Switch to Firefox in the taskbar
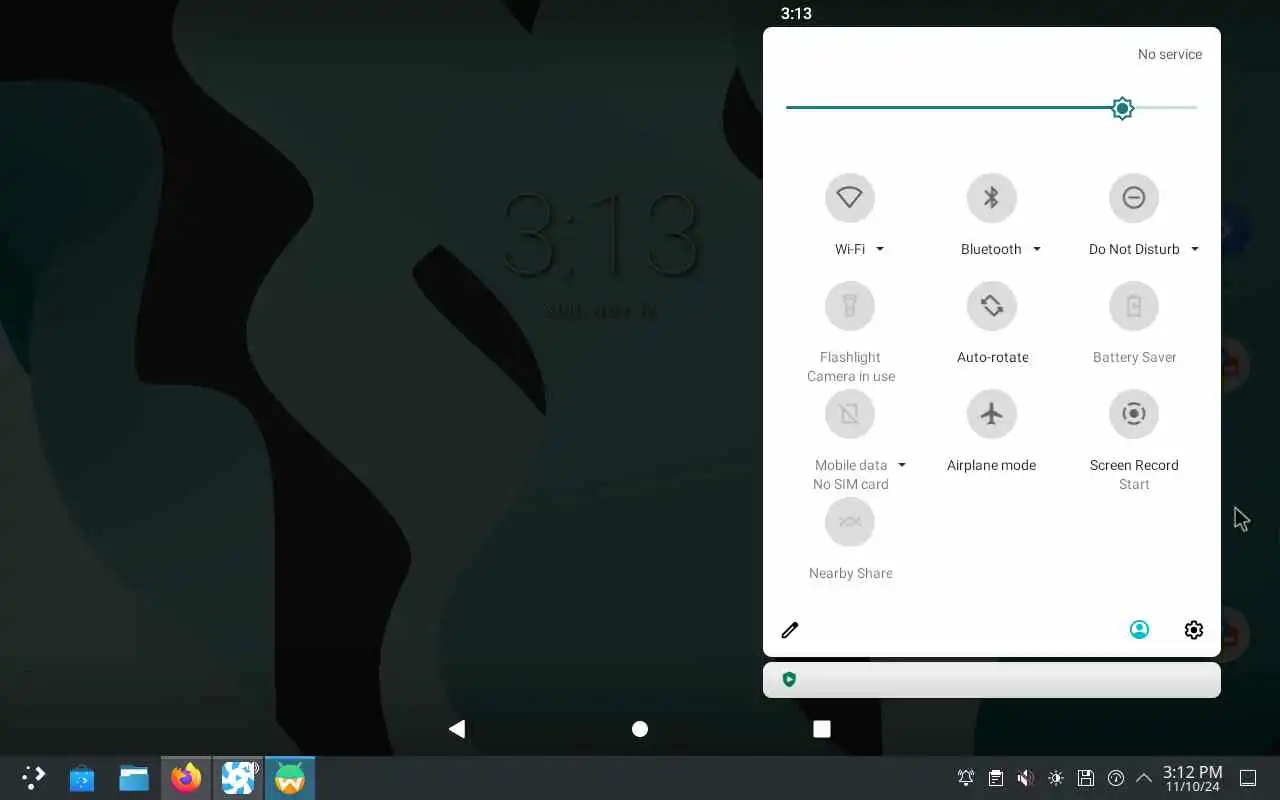This screenshot has width=1280, height=800. click(186, 777)
